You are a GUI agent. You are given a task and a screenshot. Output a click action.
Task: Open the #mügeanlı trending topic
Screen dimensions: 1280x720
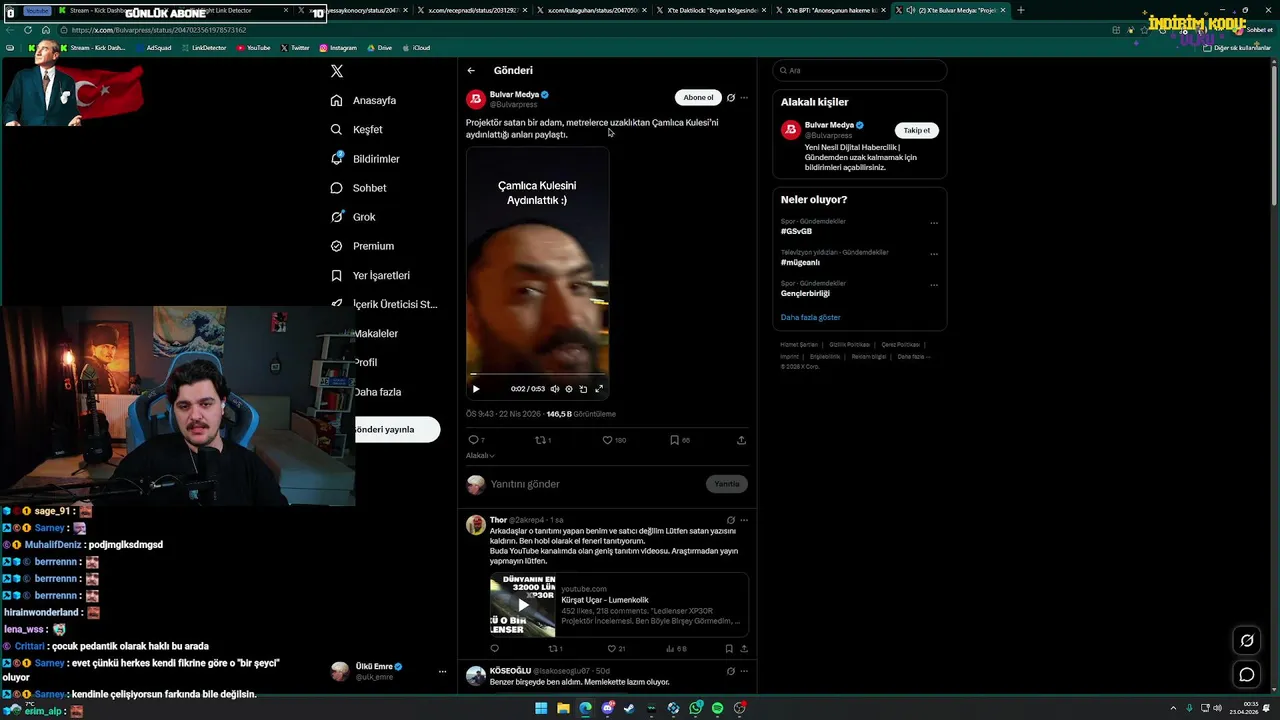800,263
